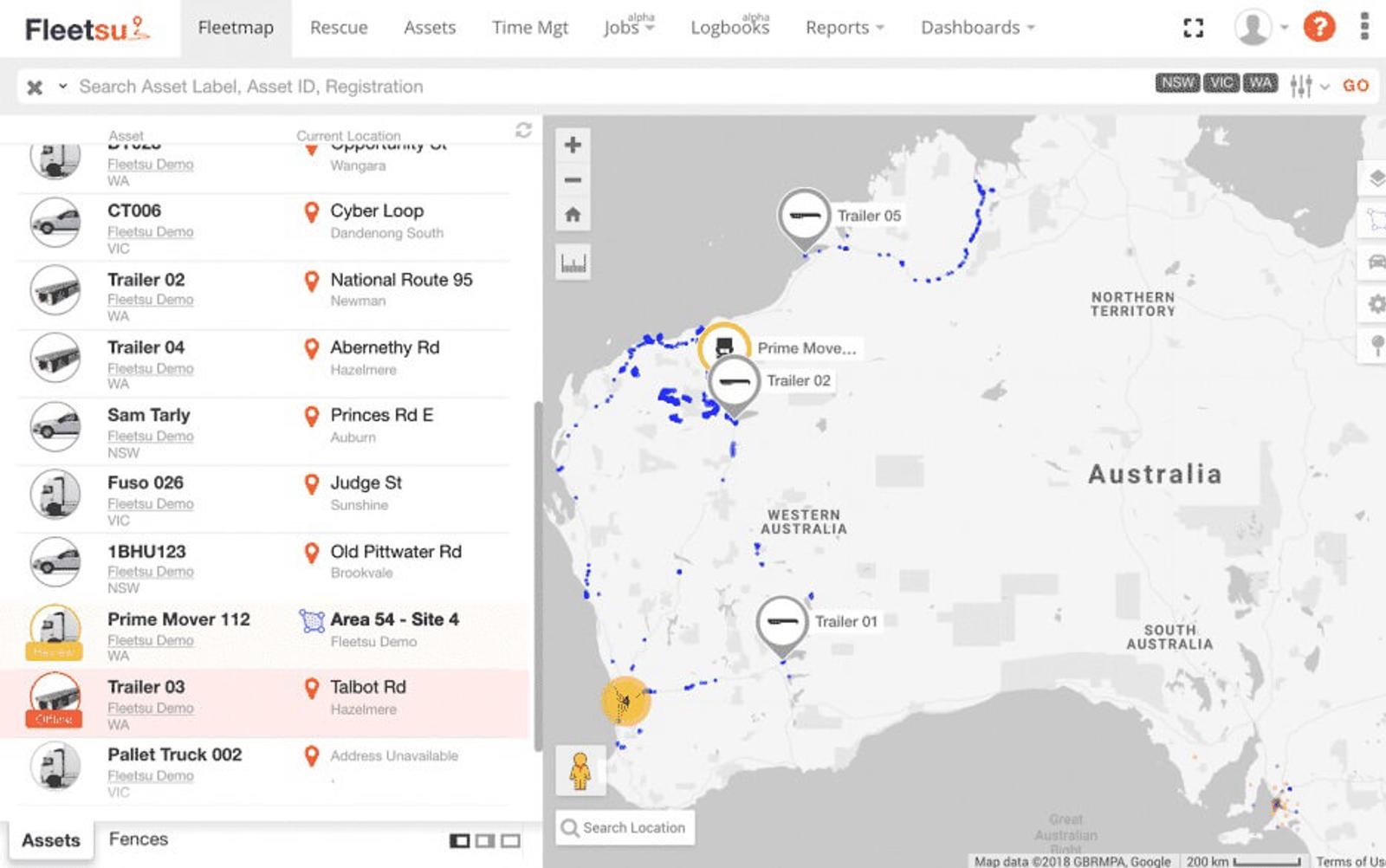Sort by the Asset column header
This screenshot has height=868, width=1386.
tap(126, 136)
